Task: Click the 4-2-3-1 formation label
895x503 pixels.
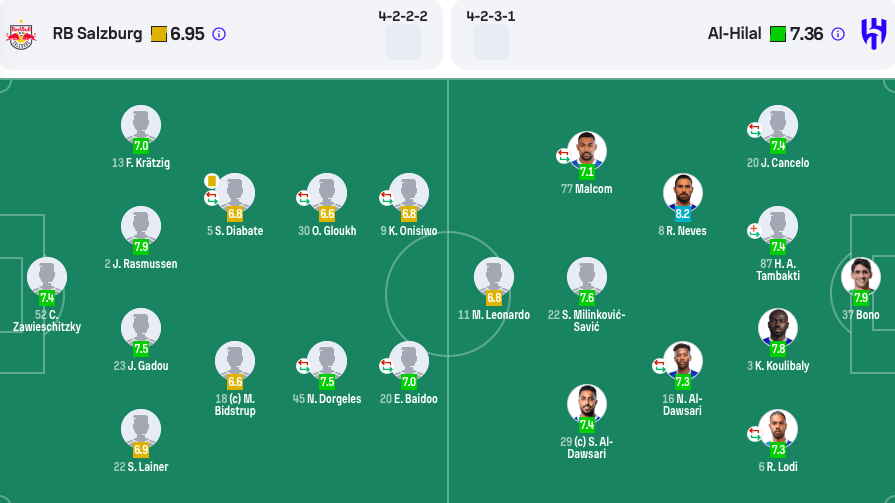Action: [x=491, y=16]
